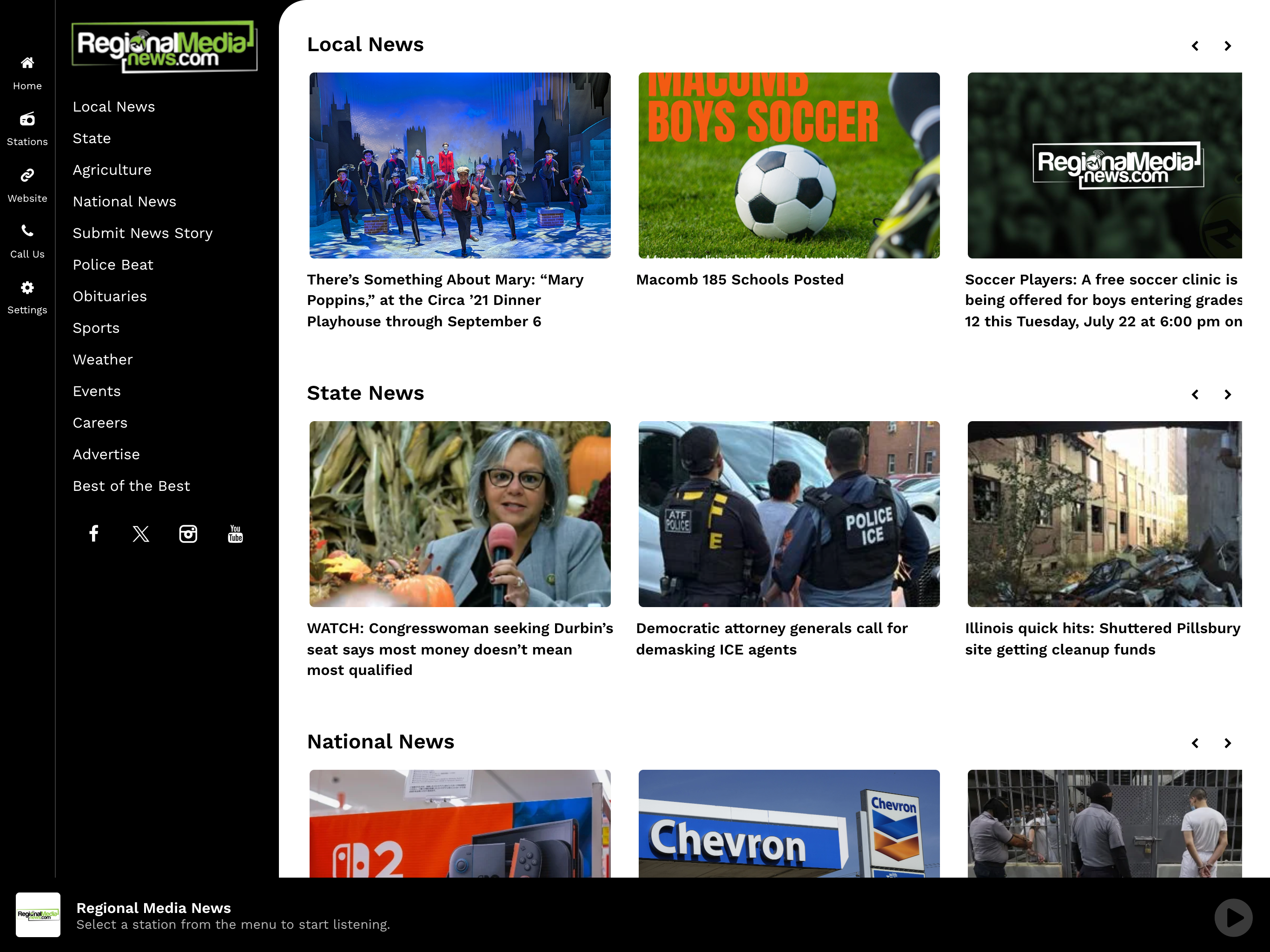Click the Local News section heading
The width and height of the screenshot is (1270, 952).
(365, 44)
